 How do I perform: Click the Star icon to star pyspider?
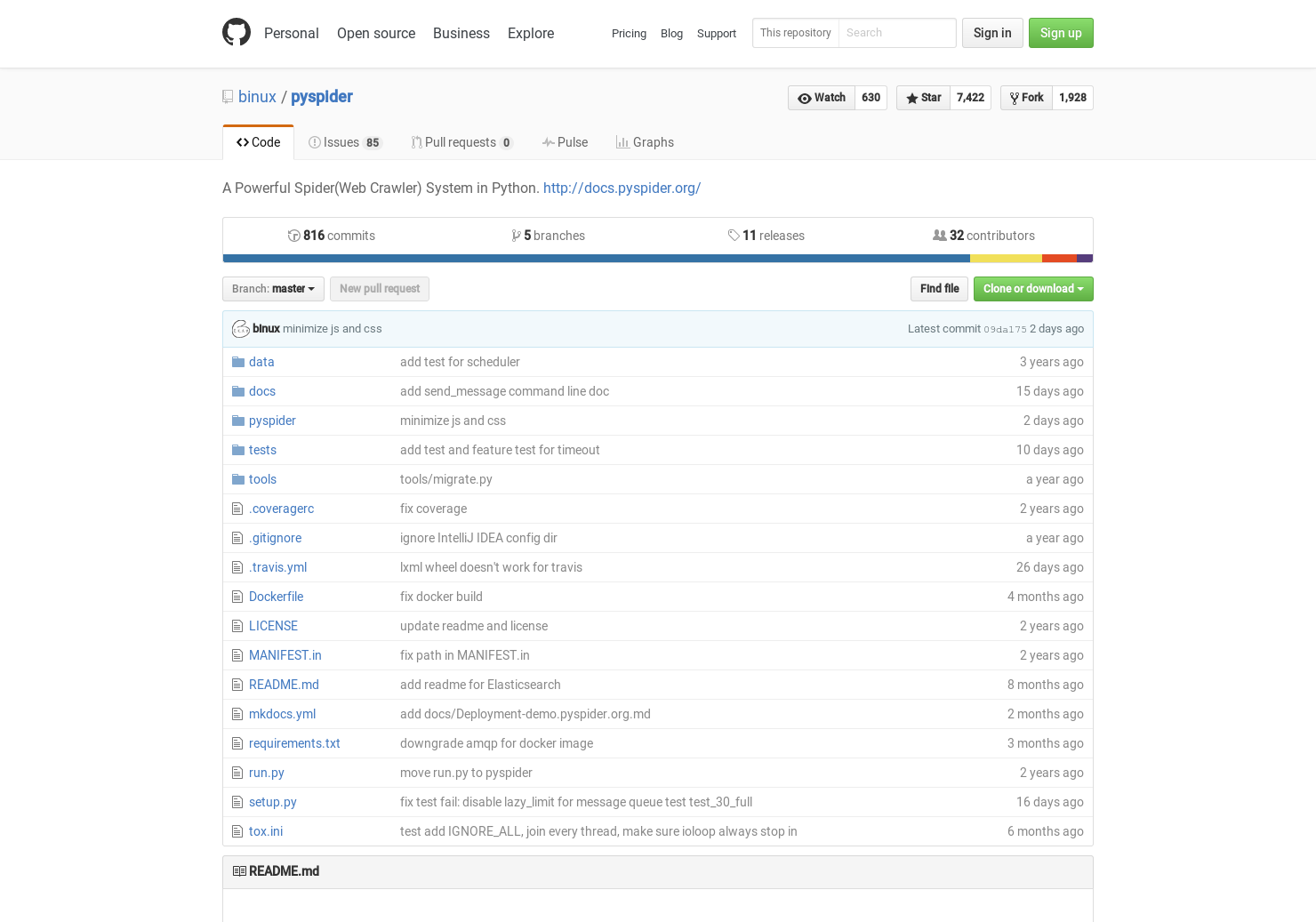pyautogui.click(x=911, y=98)
